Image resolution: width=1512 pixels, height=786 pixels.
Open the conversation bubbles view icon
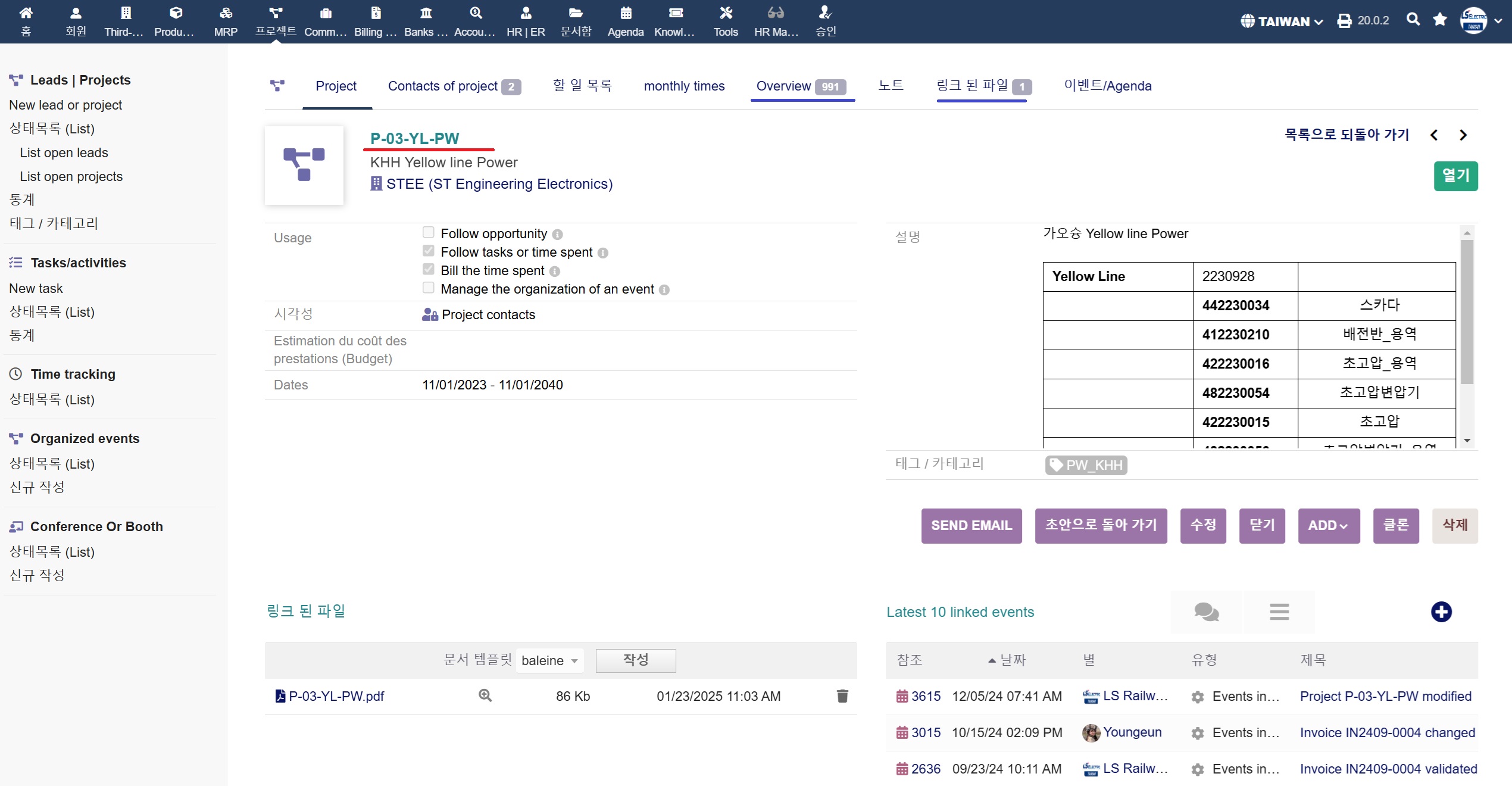(1206, 612)
